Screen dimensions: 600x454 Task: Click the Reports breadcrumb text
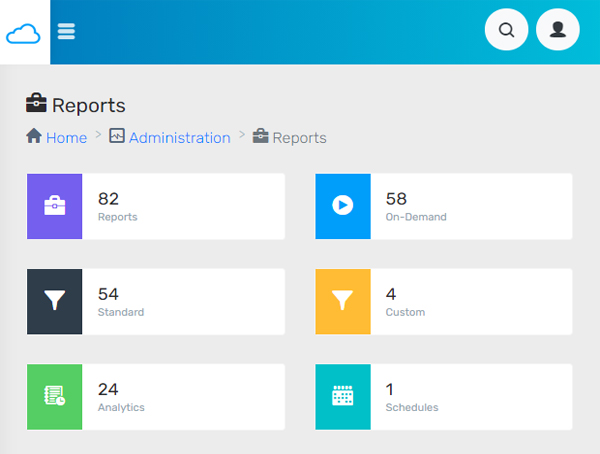point(299,138)
